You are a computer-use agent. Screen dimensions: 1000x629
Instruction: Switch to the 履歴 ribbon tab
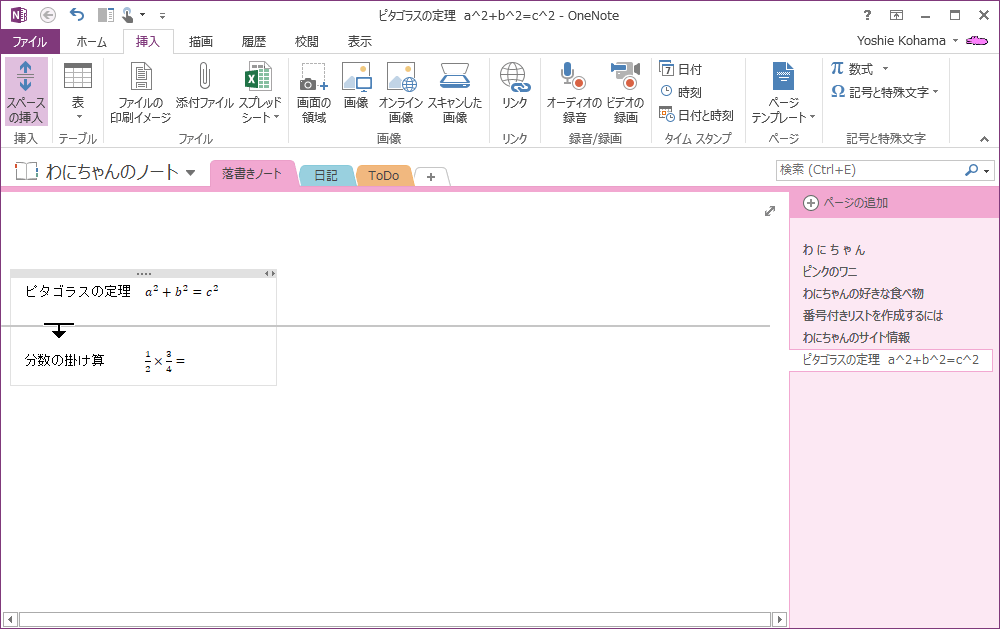pyautogui.click(x=254, y=41)
